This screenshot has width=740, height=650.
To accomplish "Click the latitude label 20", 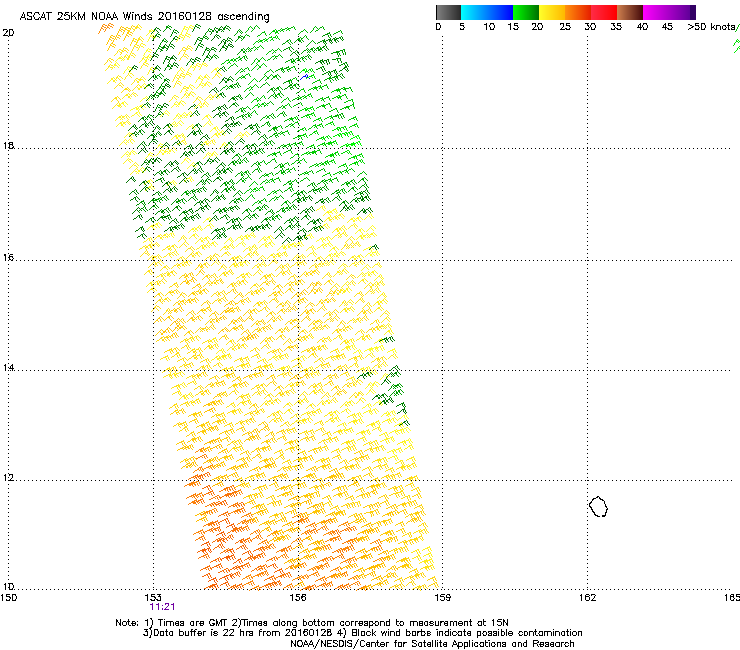I will (8, 33).
